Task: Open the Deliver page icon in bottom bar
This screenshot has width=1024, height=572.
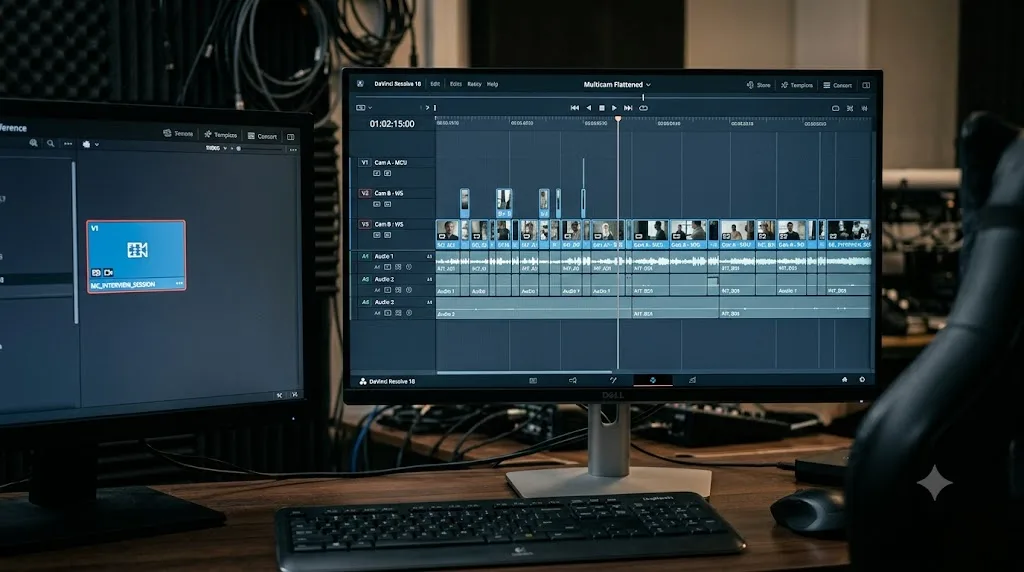Action: (x=692, y=380)
